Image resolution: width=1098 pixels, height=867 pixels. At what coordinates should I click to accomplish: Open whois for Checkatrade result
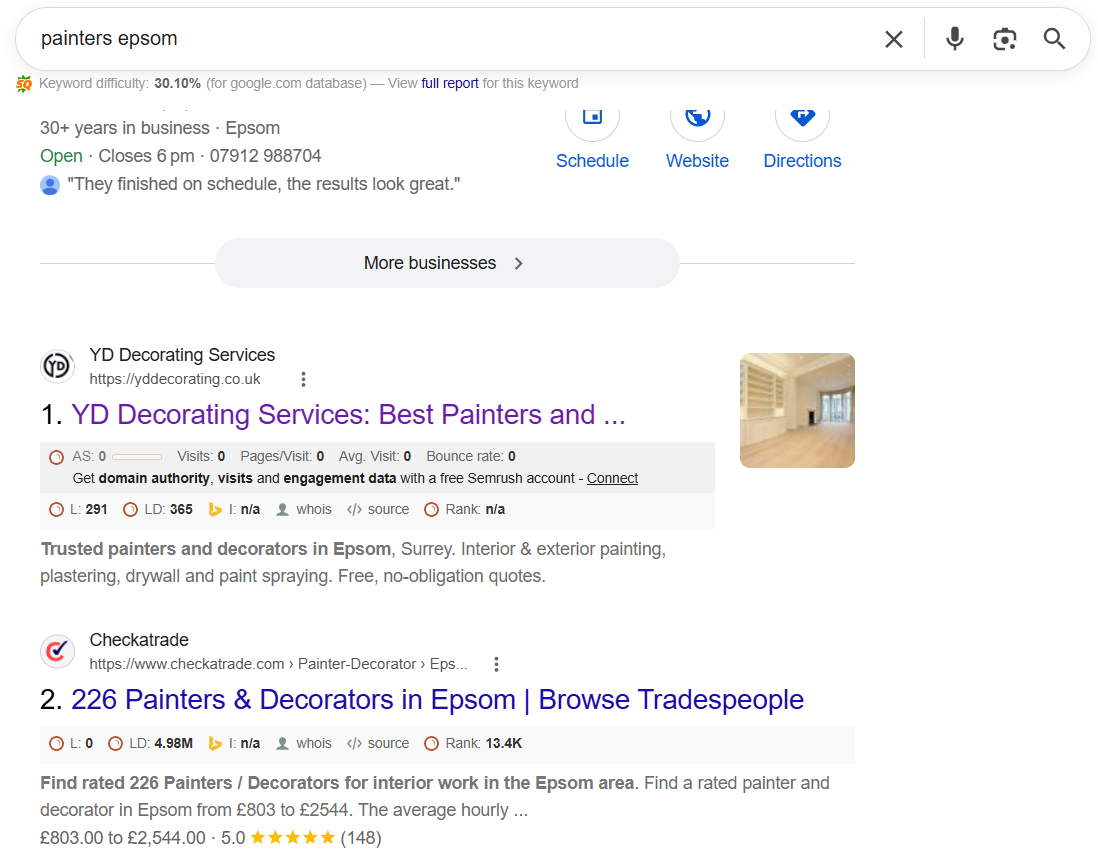[304, 744]
